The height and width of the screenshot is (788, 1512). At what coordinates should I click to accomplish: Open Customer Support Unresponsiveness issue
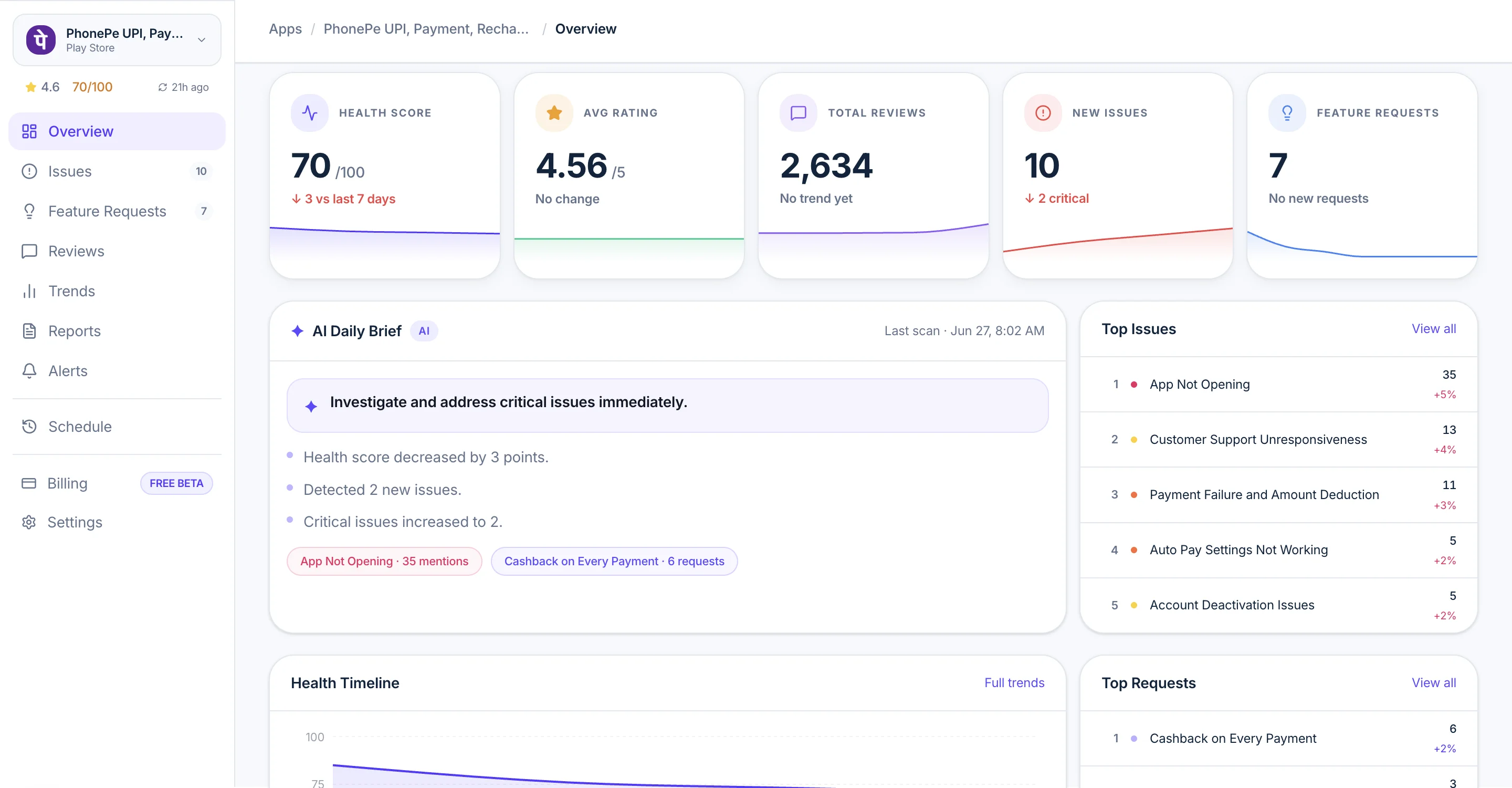click(x=1278, y=439)
